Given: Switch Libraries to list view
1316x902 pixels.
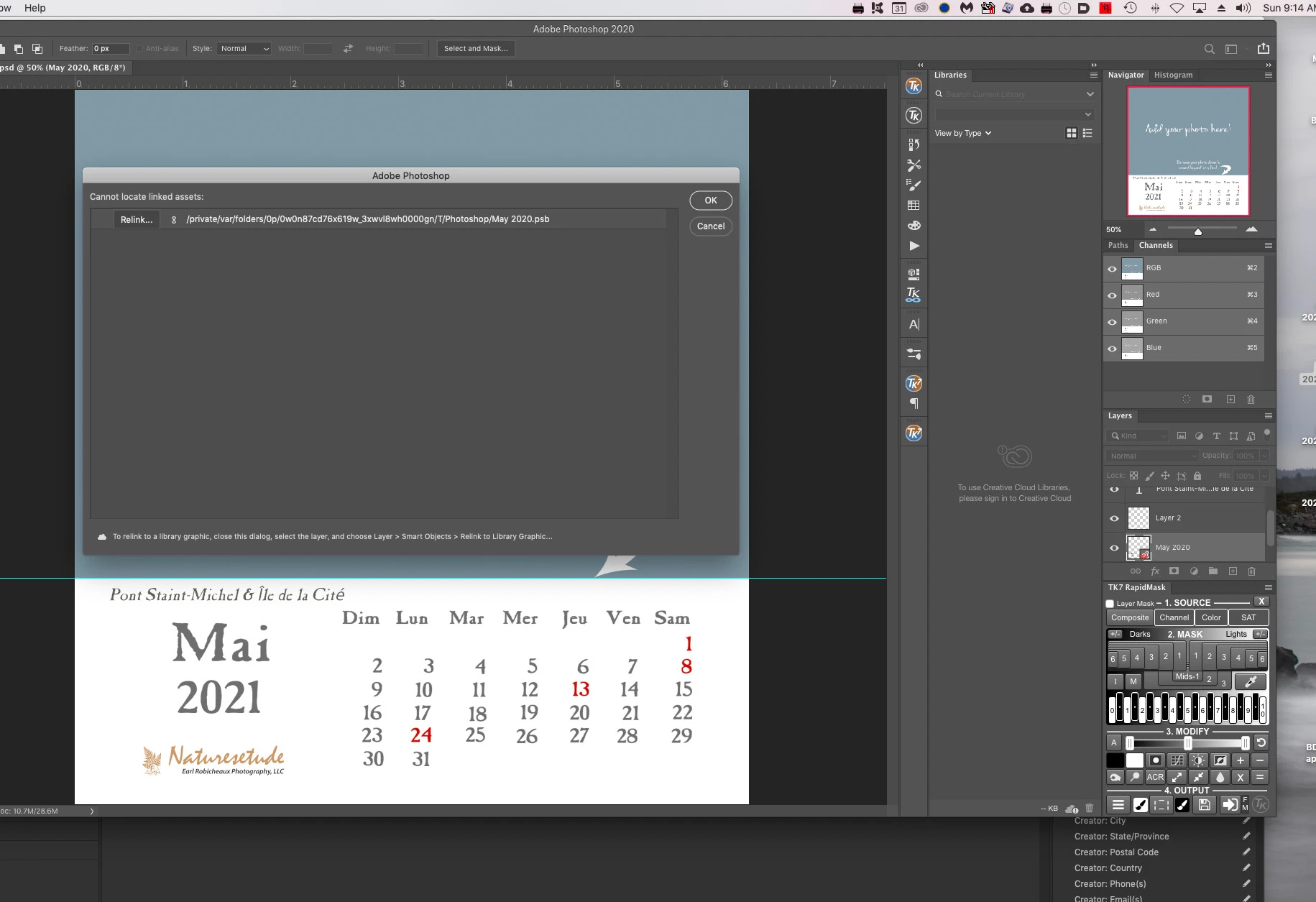Looking at the screenshot, I should pyautogui.click(x=1087, y=133).
